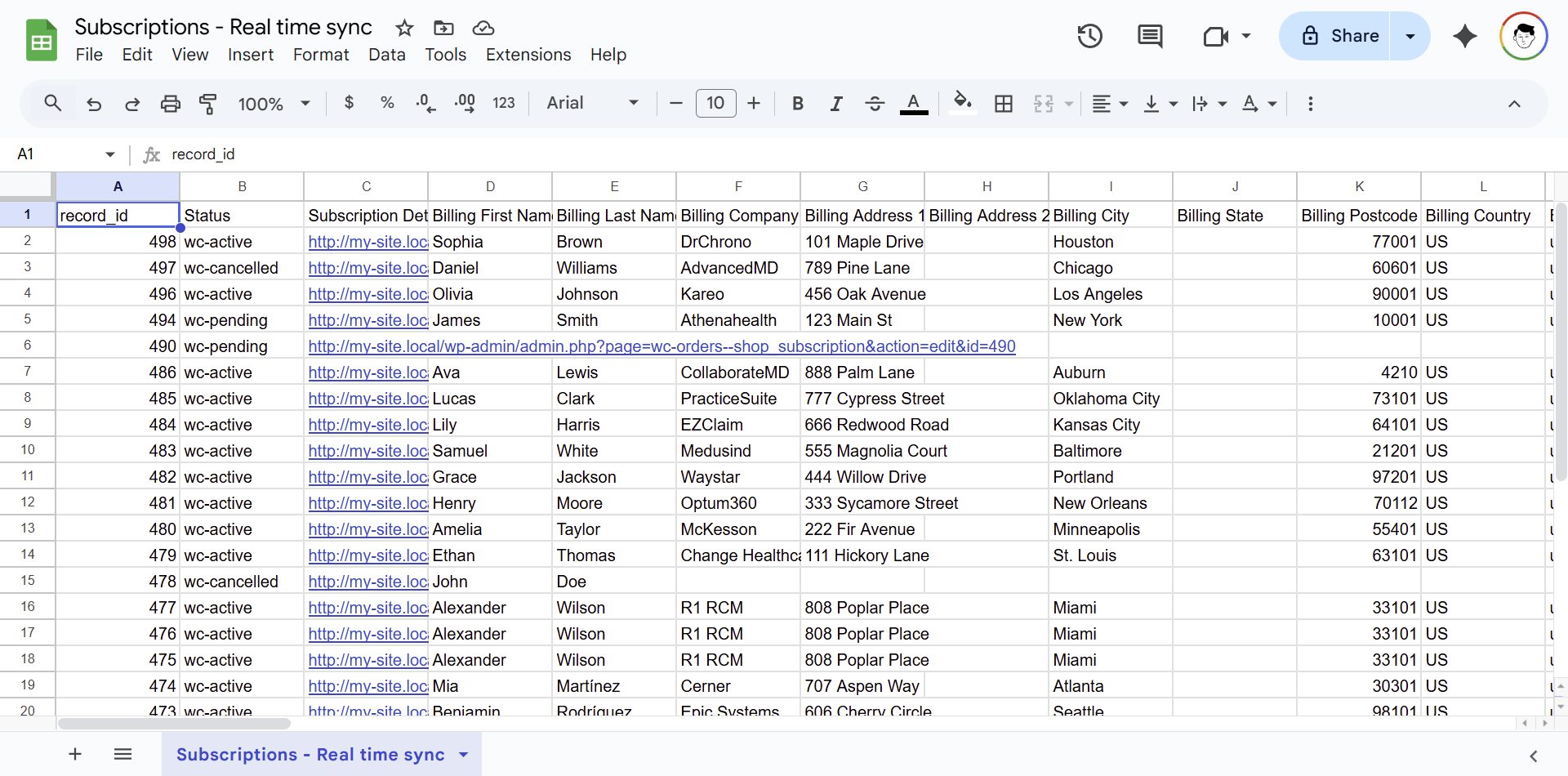Select the cell containing Oklahoma City

[1111, 399]
